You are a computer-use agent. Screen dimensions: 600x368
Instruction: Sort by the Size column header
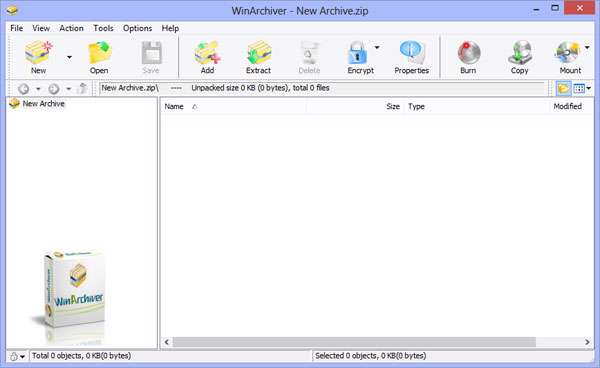[x=393, y=107]
